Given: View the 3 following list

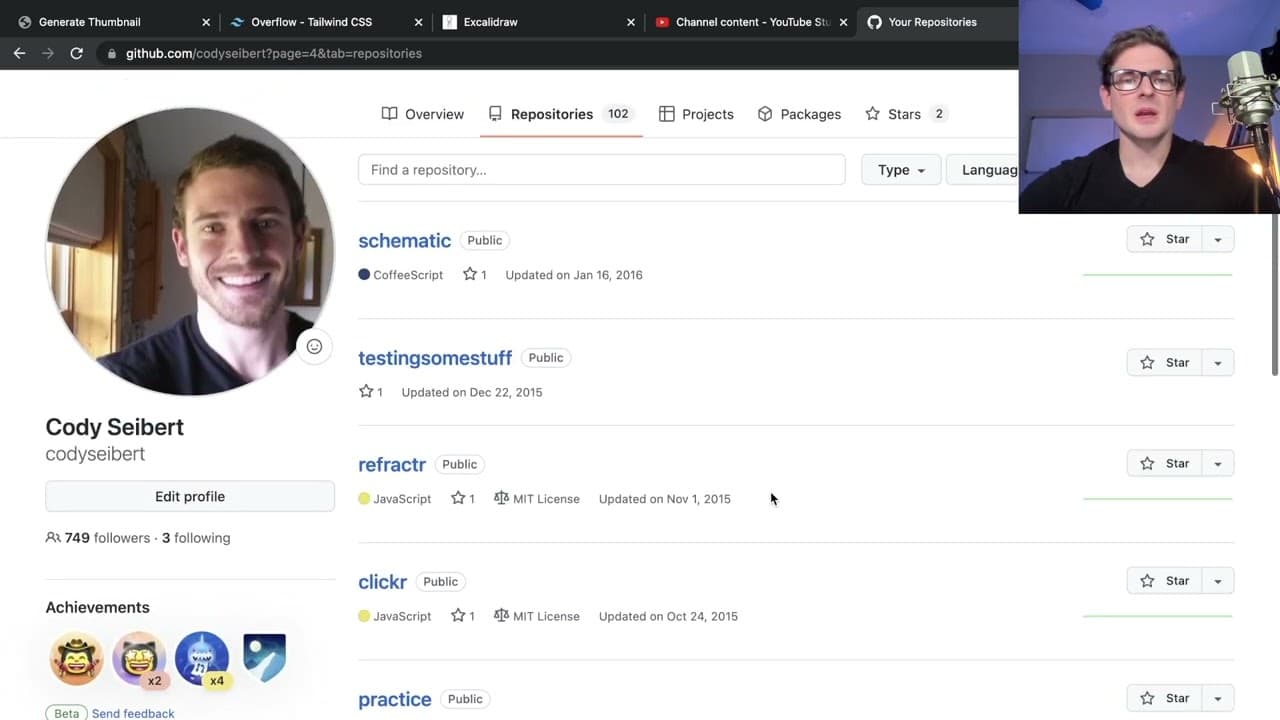Looking at the screenshot, I should click(x=196, y=538).
